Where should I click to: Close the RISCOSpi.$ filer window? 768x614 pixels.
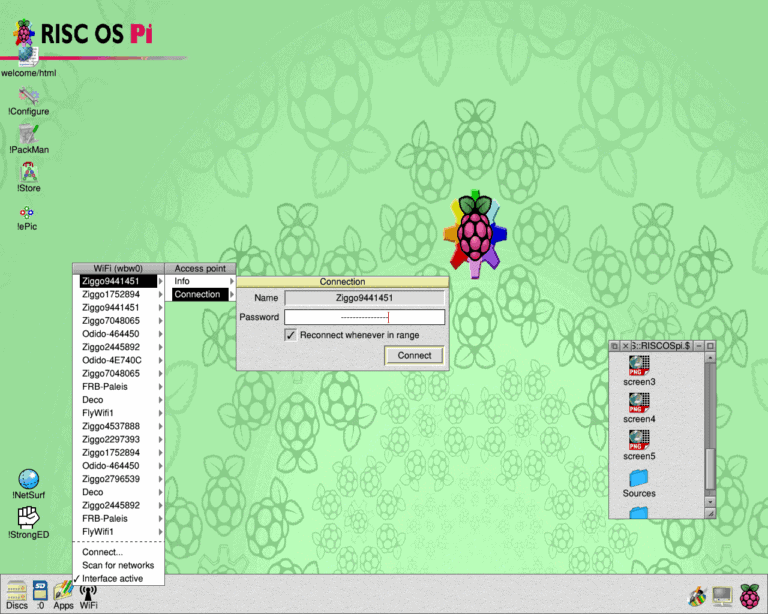(625, 346)
